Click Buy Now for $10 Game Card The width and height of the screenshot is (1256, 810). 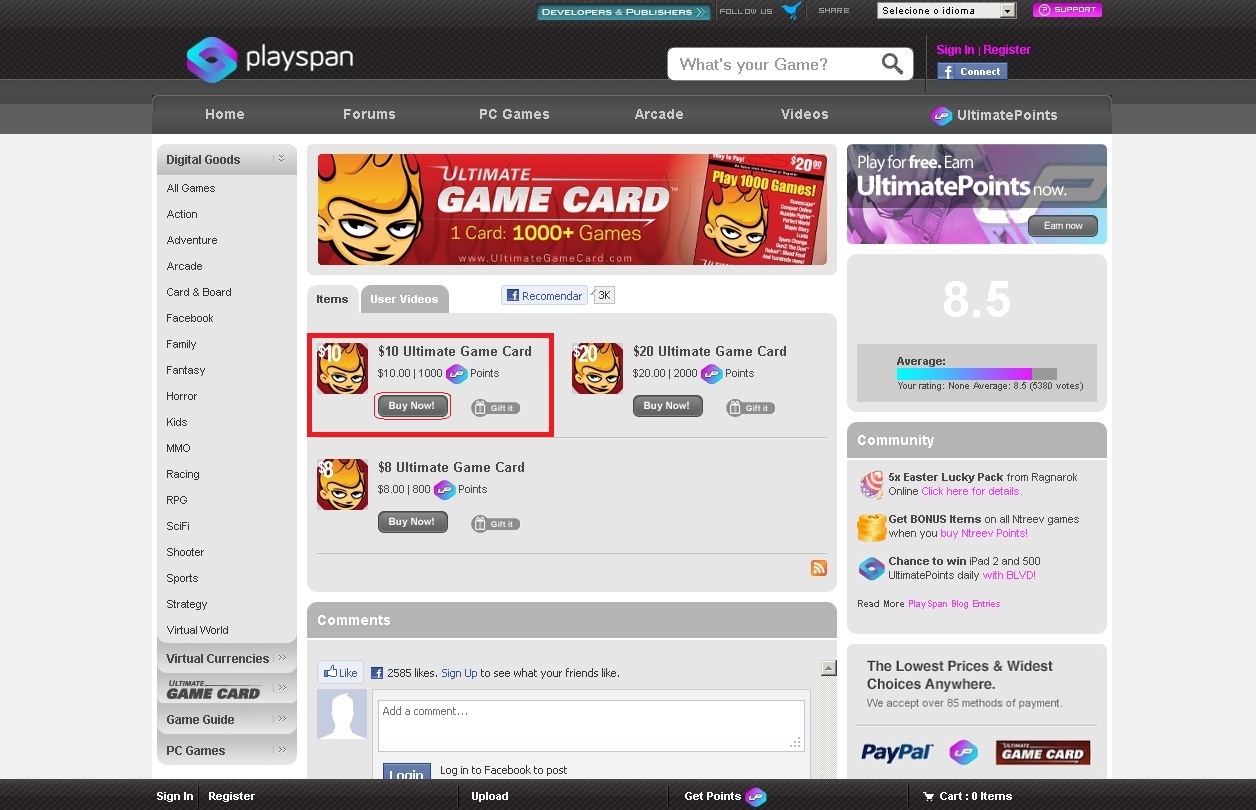(x=412, y=406)
